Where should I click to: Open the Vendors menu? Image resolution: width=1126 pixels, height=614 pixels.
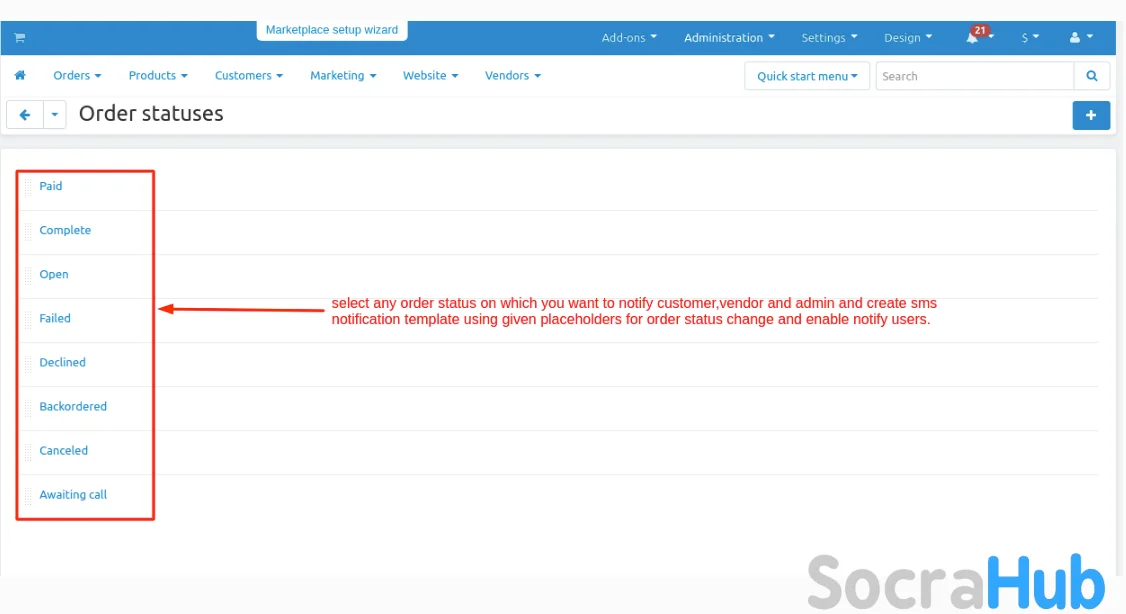[513, 75]
